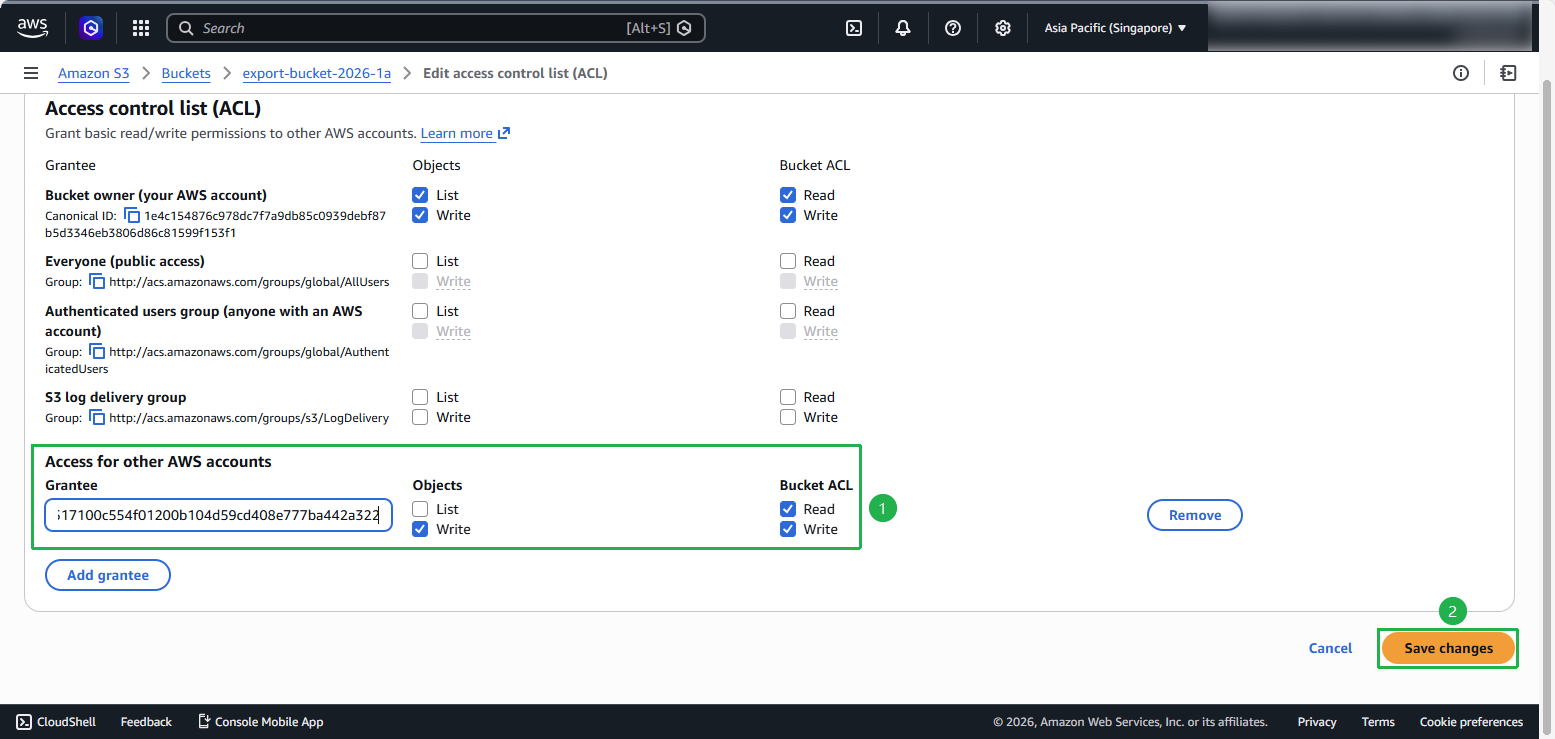Screen dimensions: 1555x739
Task: Toggle Bucket owner Objects List checkbox
Action: point(420,195)
